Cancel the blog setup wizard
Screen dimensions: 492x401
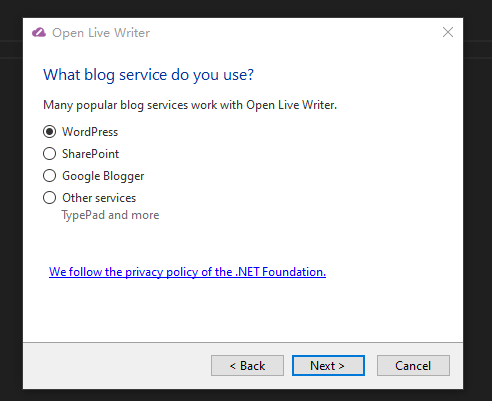[413, 366]
